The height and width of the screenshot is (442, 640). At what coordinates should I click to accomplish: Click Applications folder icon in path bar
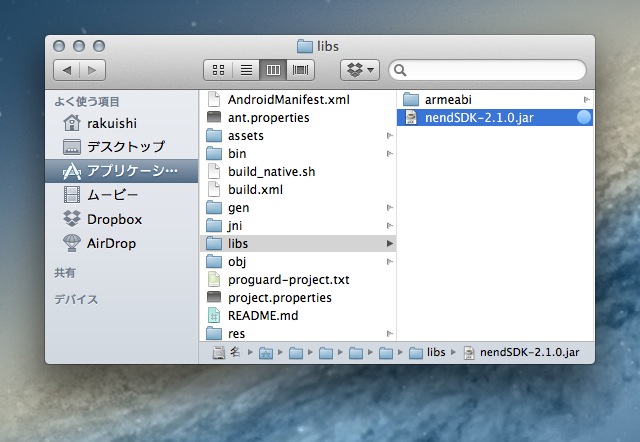(x=266, y=353)
